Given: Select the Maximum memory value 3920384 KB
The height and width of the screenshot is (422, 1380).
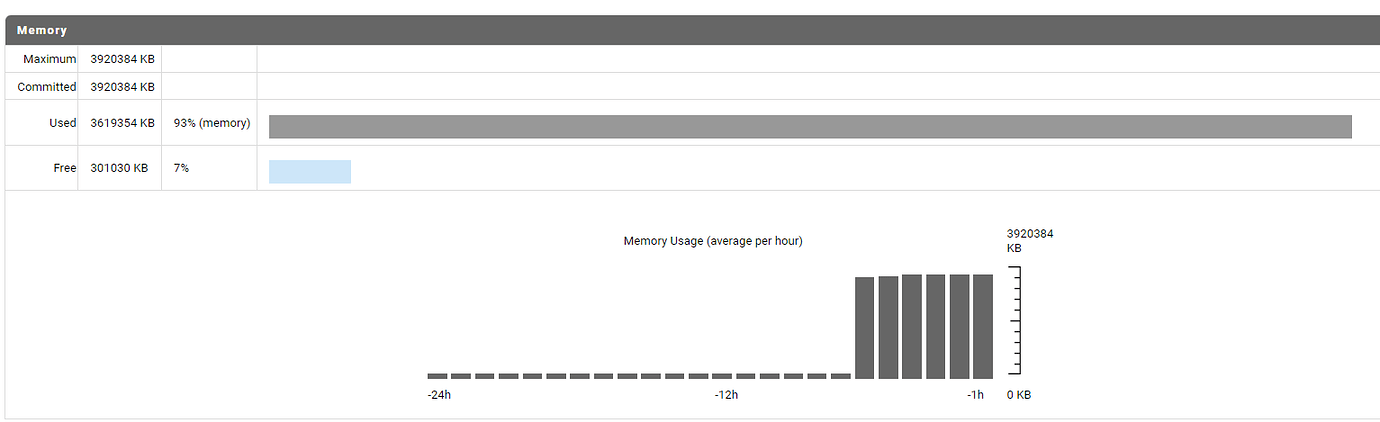Looking at the screenshot, I should click(122, 59).
